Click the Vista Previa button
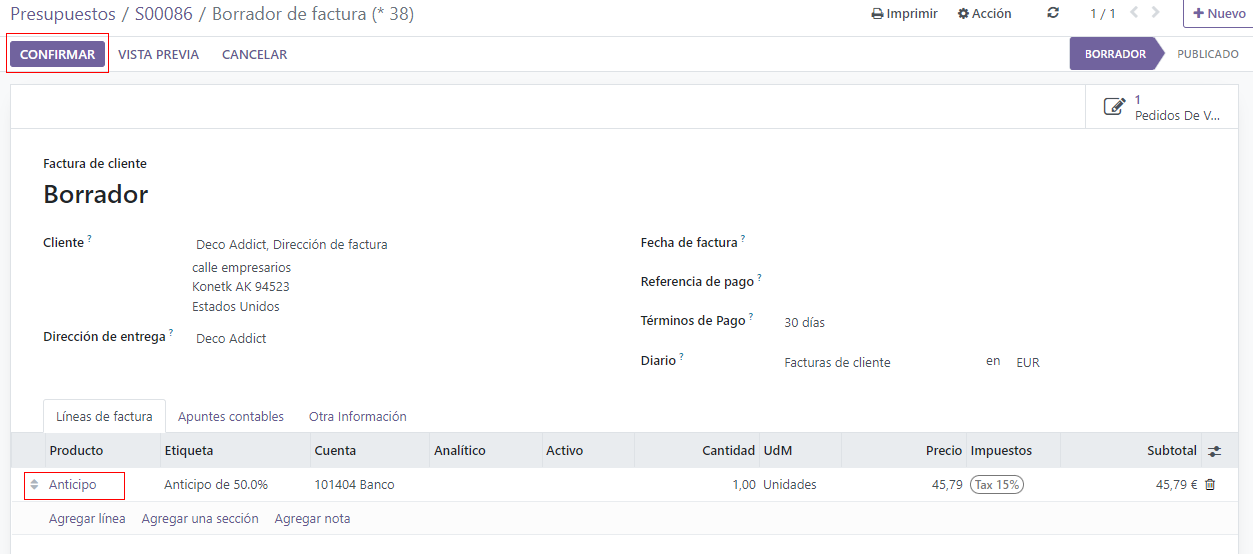This screenshot has height=554, width=1253. click(158, 55)
